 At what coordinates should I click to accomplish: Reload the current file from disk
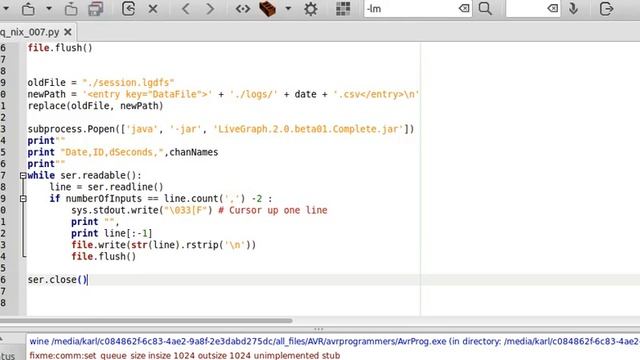click(x=129, y=9)
